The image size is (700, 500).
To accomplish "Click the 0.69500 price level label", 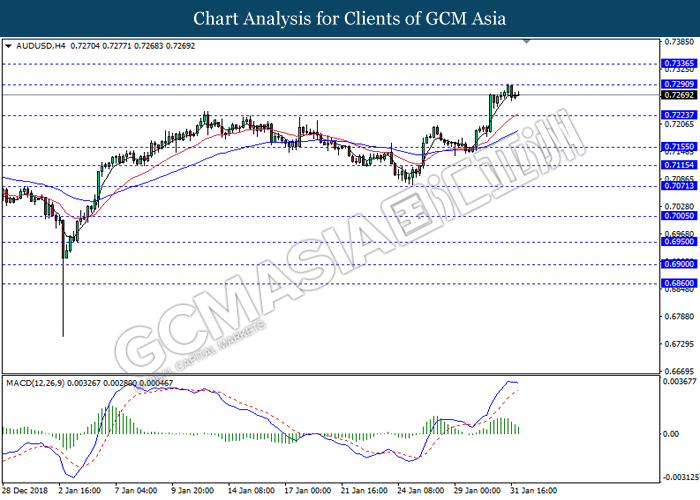I will pos(679,242).
